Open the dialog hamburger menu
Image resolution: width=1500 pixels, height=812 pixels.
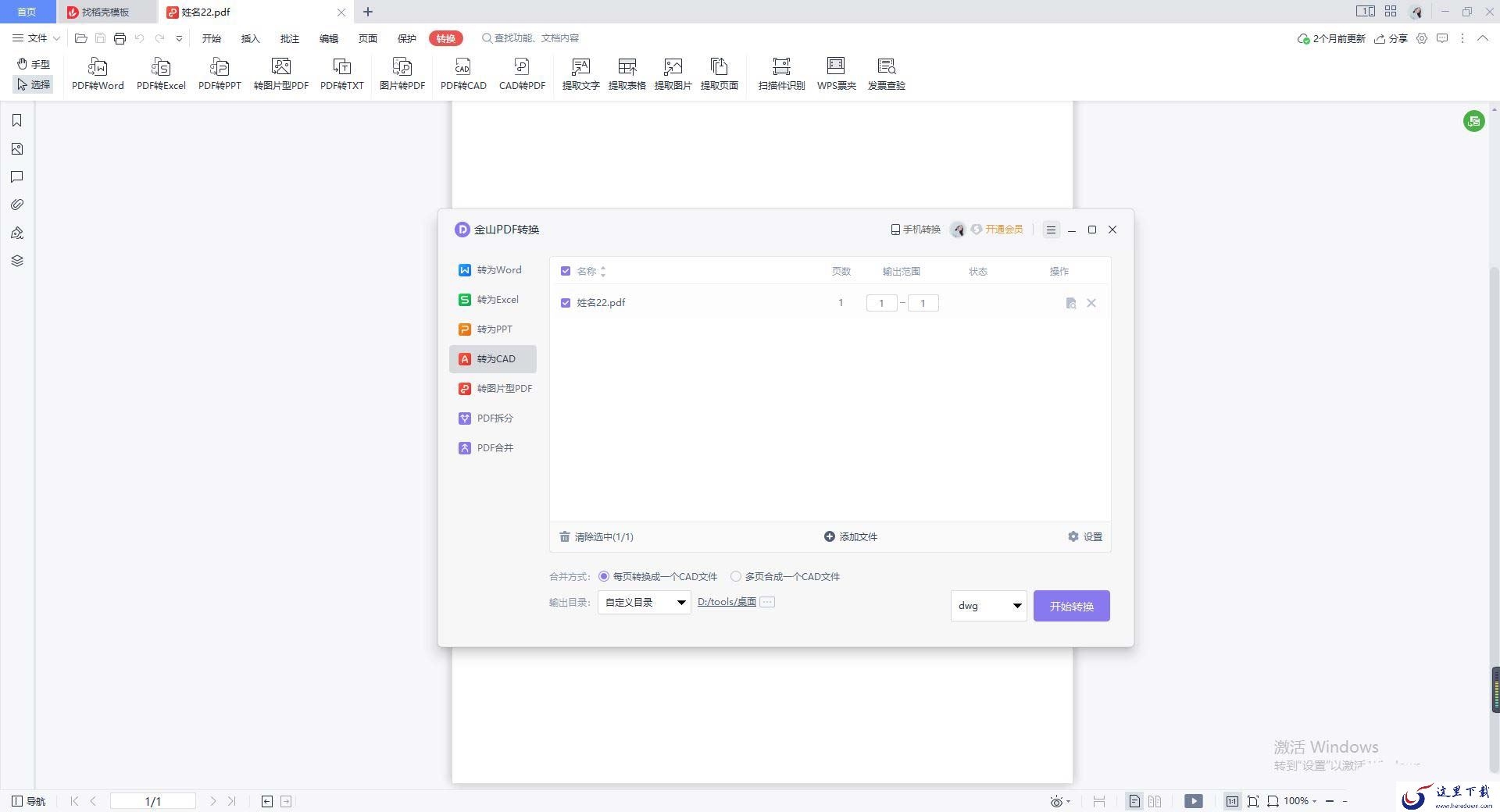coord(1051,230)
